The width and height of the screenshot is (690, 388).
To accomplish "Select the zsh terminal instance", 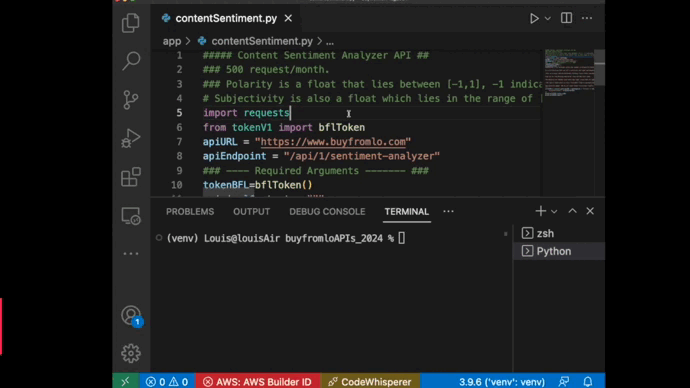I will click(x=559, y=233).
